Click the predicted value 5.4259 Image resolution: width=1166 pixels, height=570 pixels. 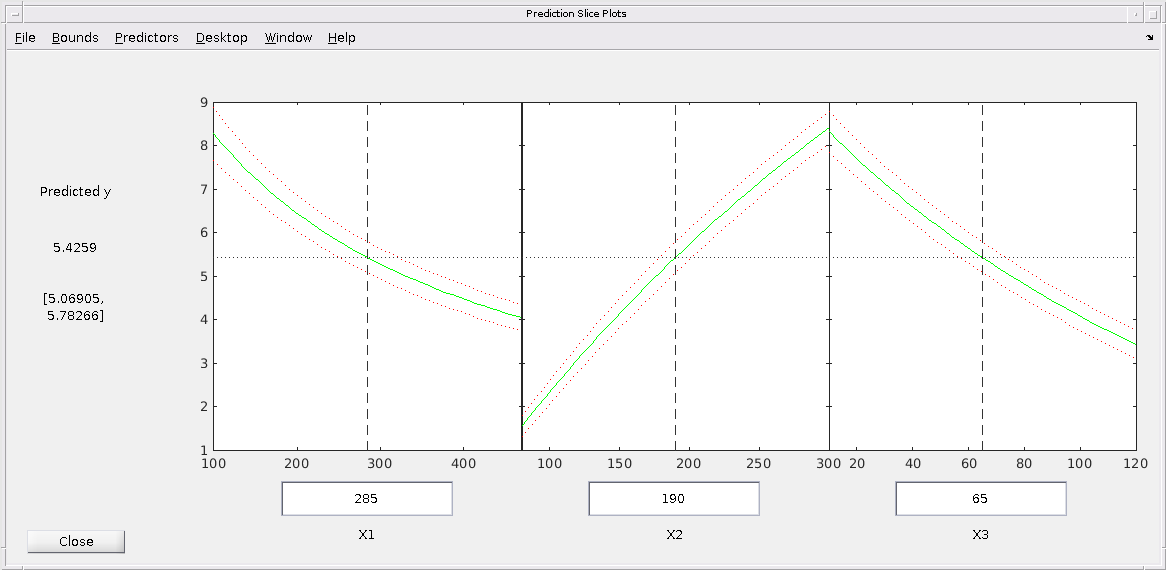74,248
